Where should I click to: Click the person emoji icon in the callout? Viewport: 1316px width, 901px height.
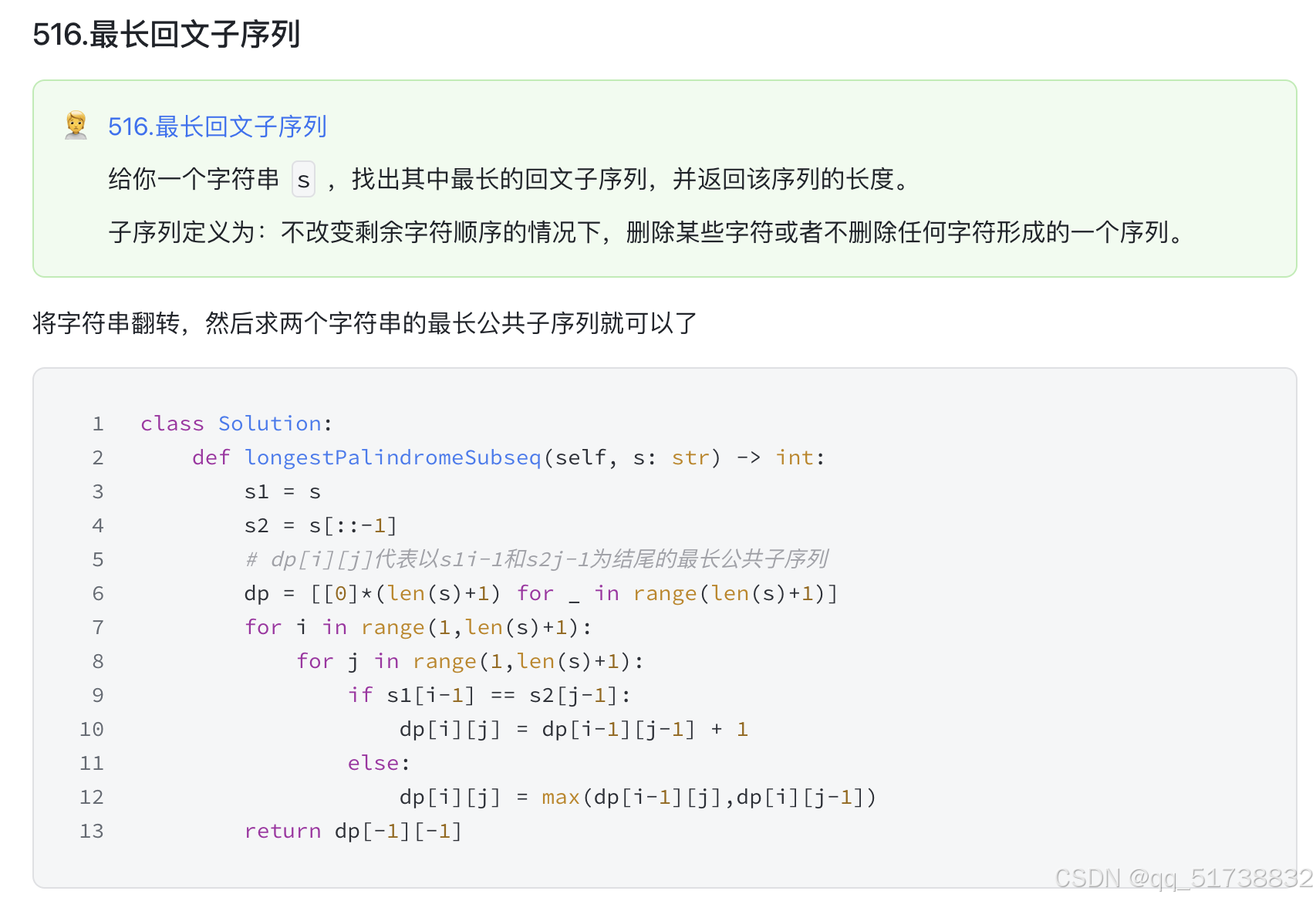76,125
